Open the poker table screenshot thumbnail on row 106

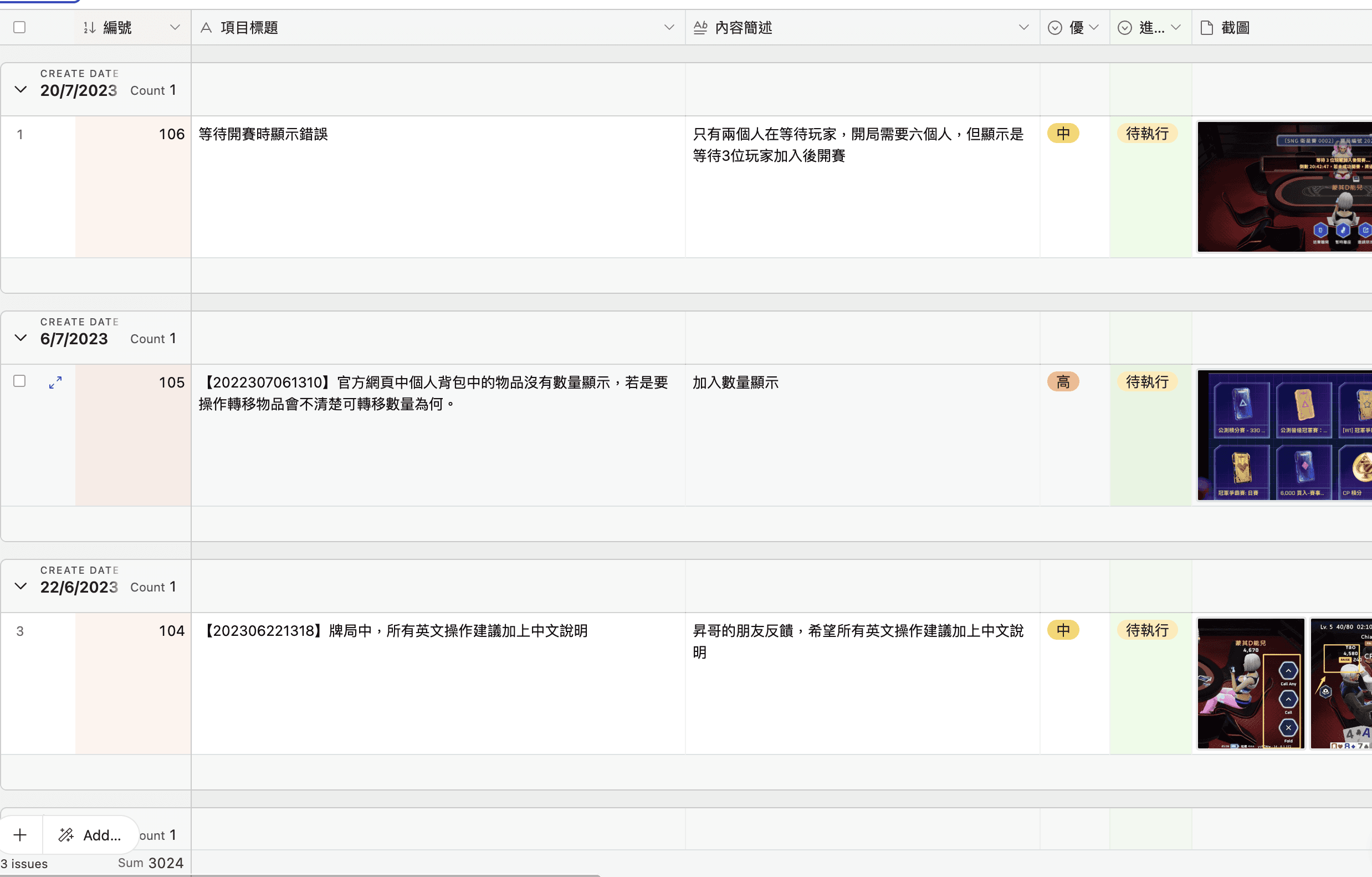tap(1284, 187)
